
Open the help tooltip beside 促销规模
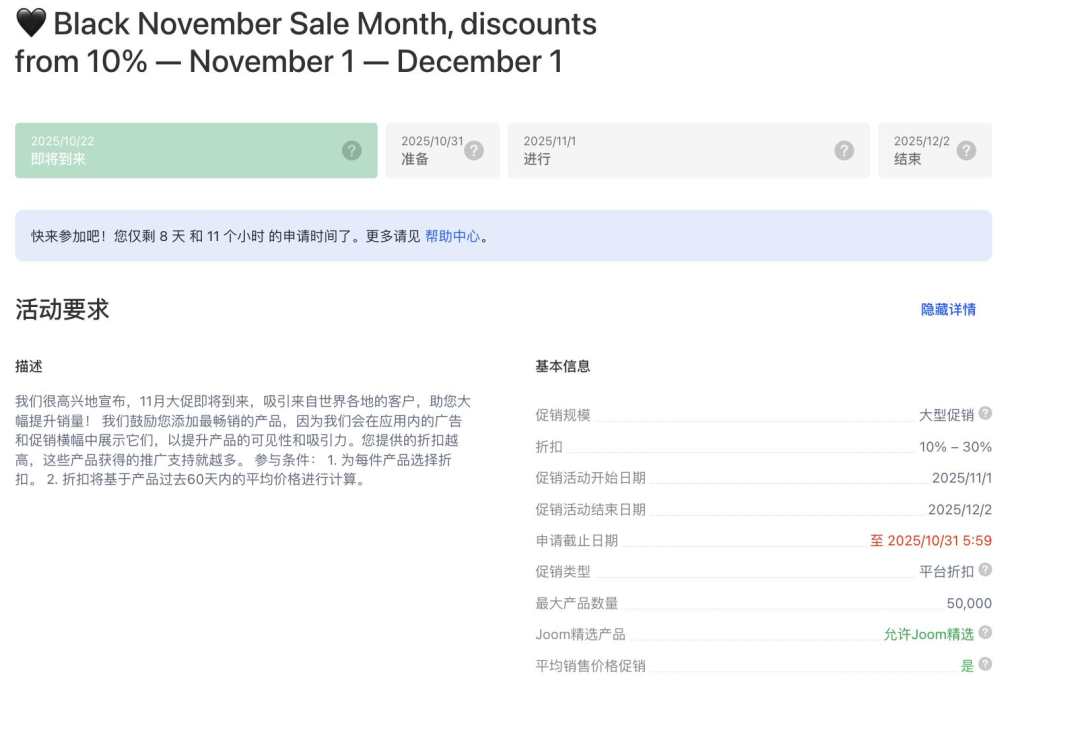[984, 415]
